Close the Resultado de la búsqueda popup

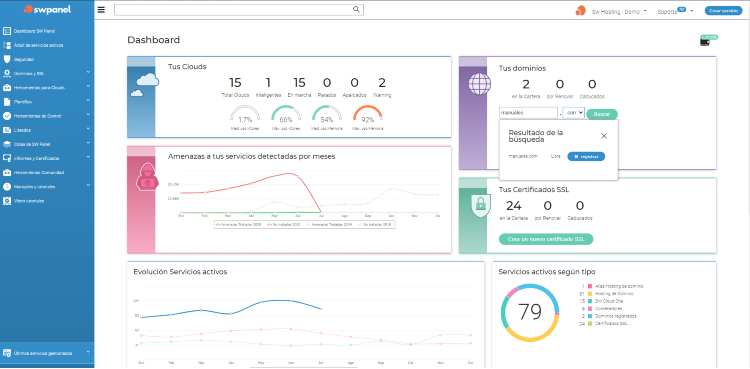click(604, 136)
